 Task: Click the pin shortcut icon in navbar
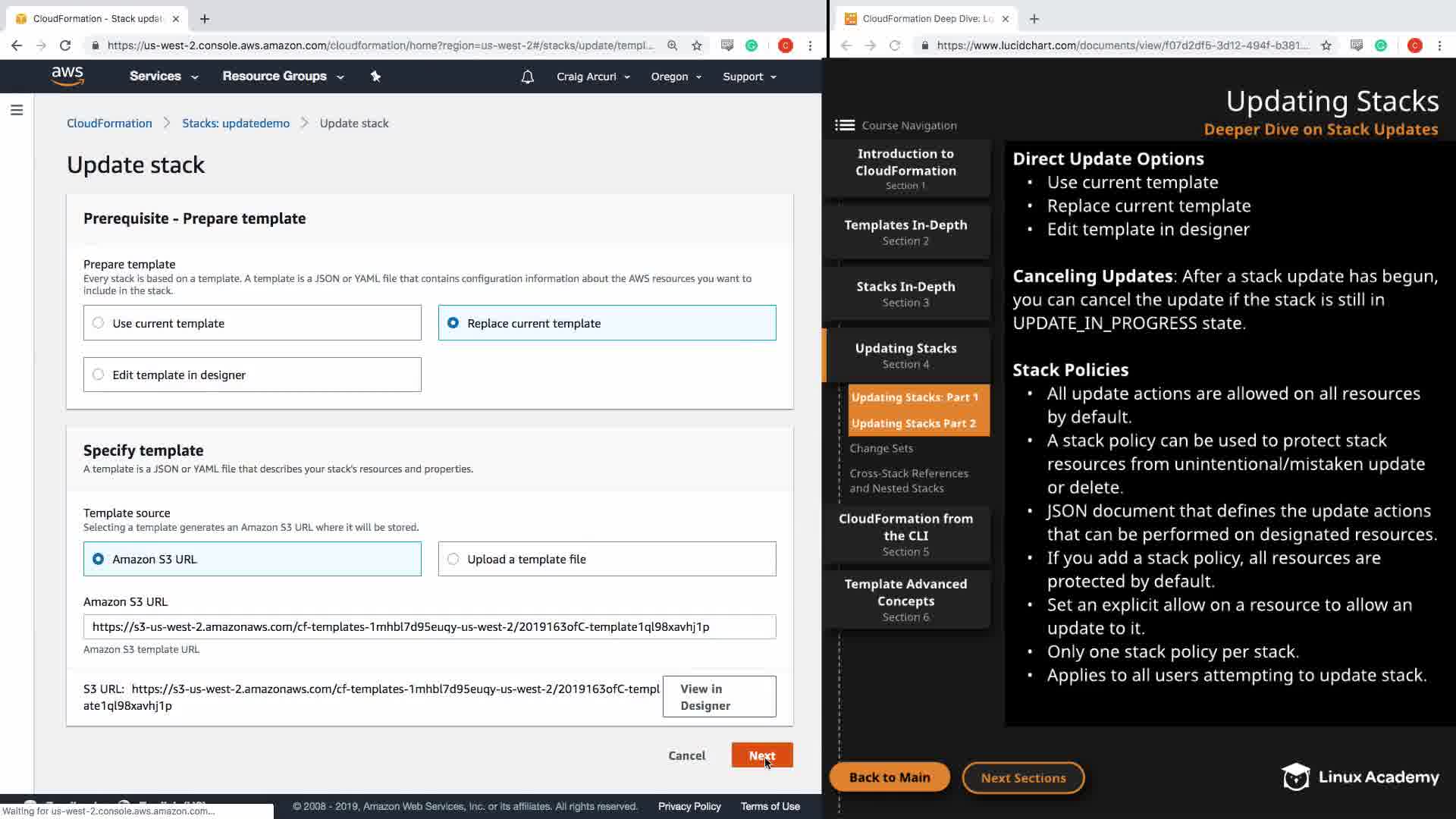click(x=375, y=76)
